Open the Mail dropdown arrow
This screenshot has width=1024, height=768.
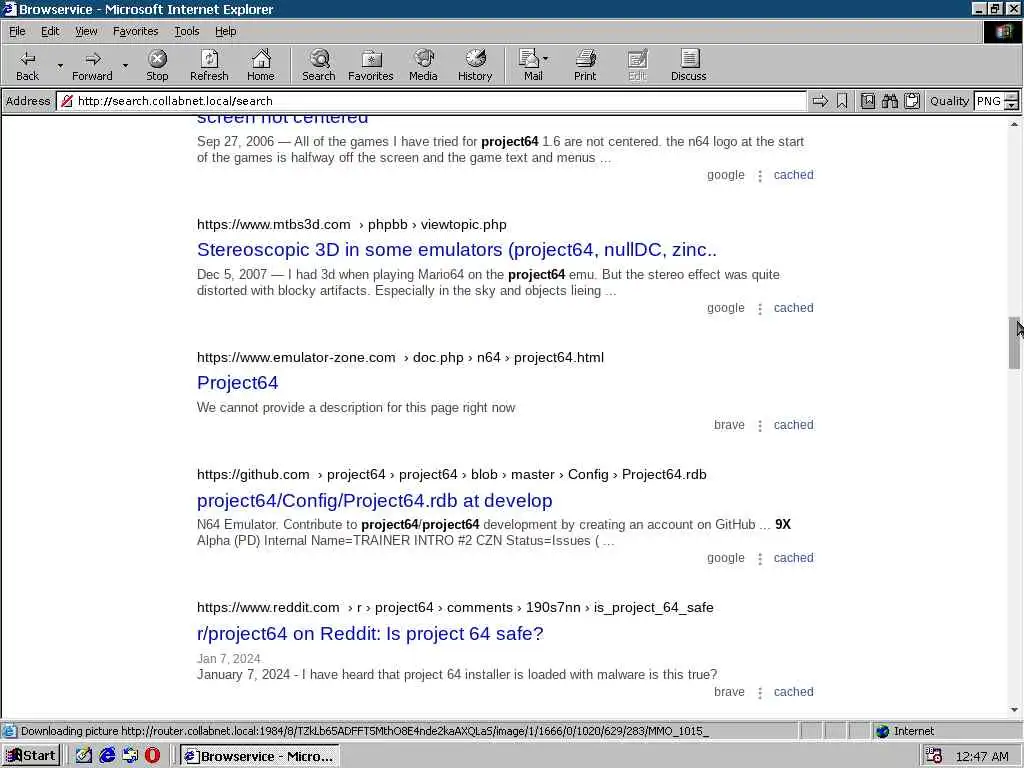point(545,59)
